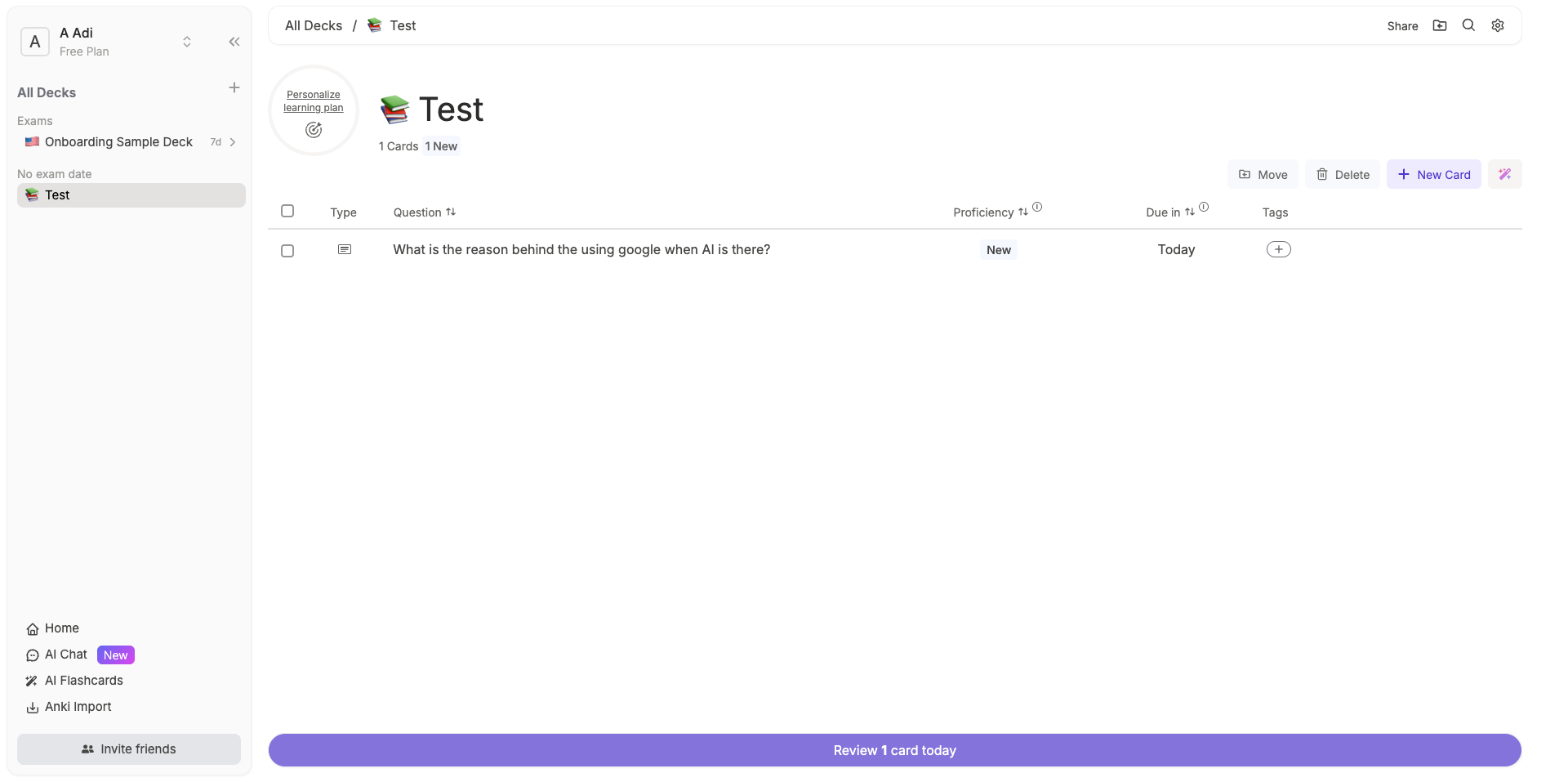Viewport: 1568px width, 782px height.
Task: Open the search magnifier icon
Action: point(1468,25)
